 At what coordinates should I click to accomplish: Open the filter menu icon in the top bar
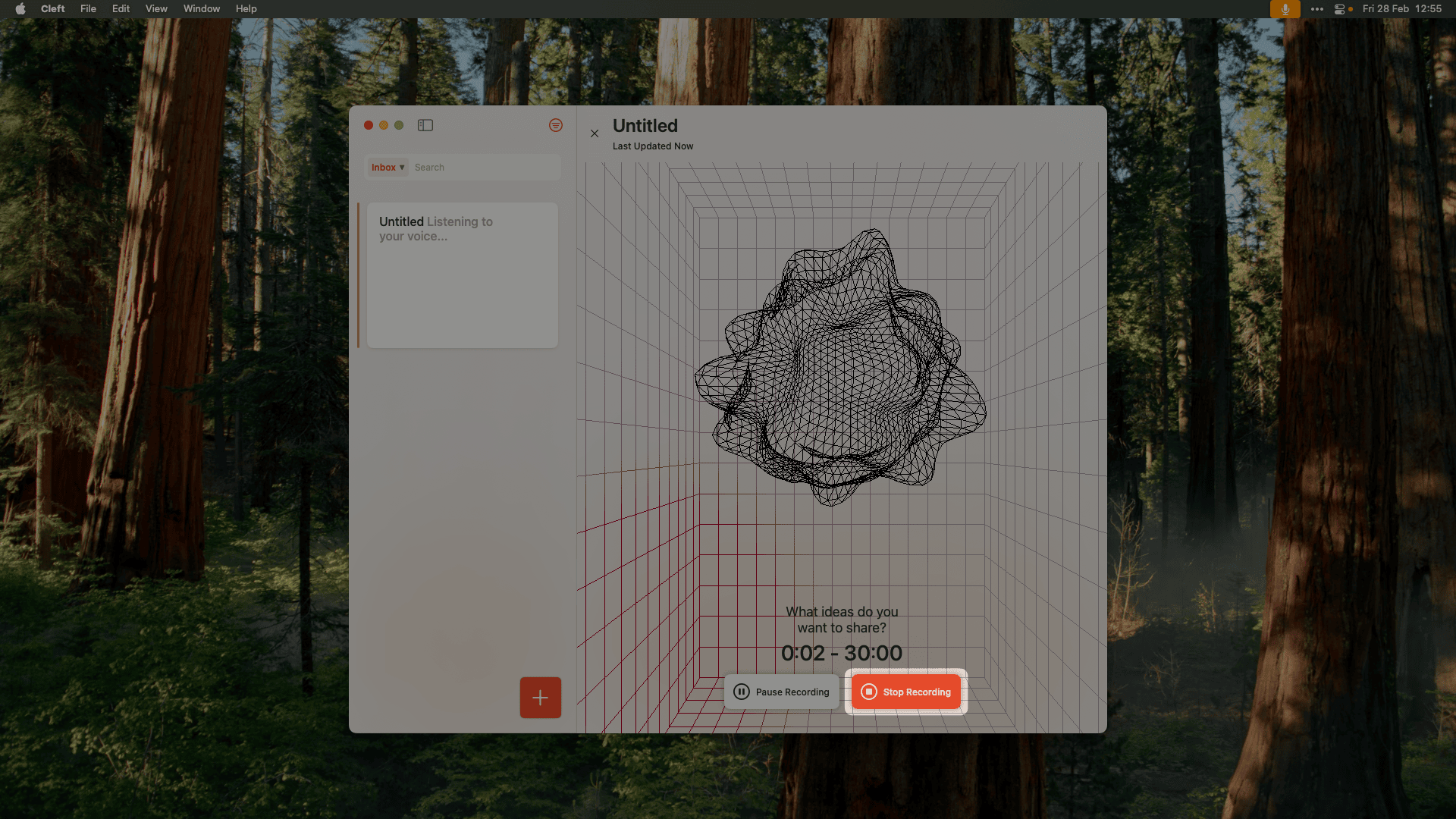556,125
